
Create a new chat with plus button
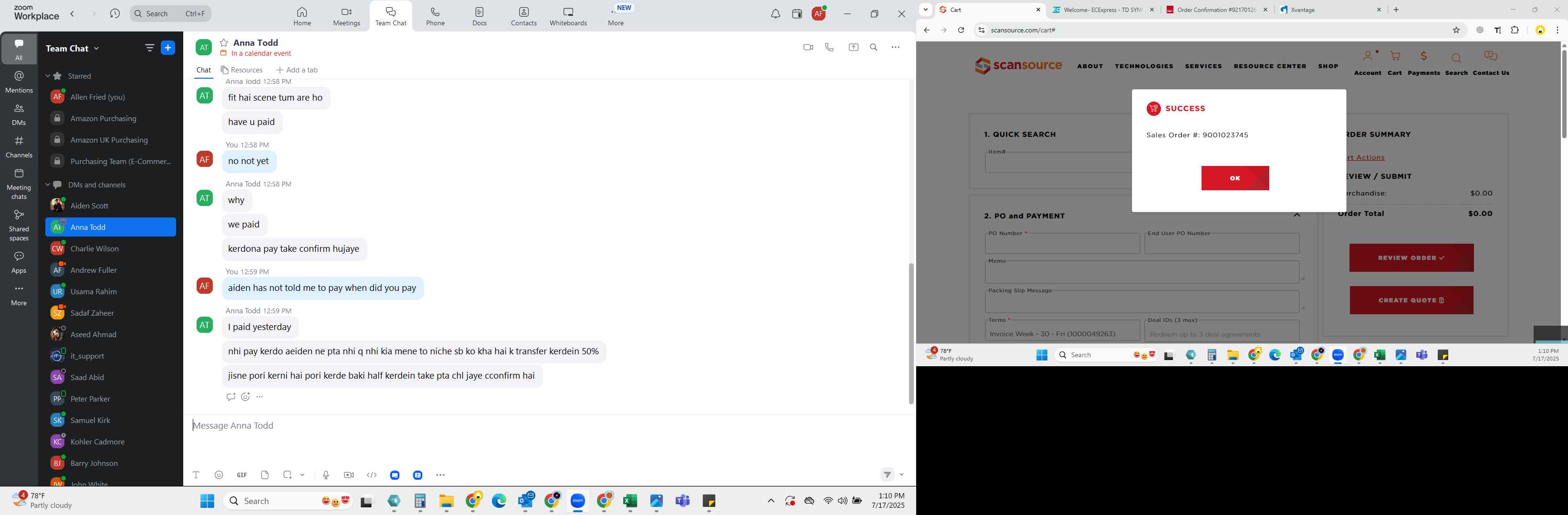pos(168,48)
